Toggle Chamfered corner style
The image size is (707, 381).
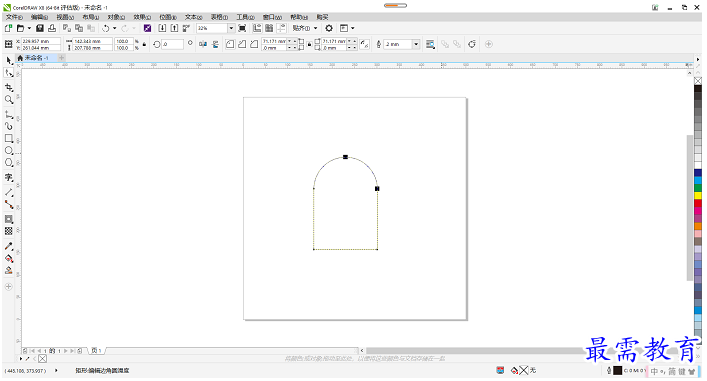[x=254, y=44]
